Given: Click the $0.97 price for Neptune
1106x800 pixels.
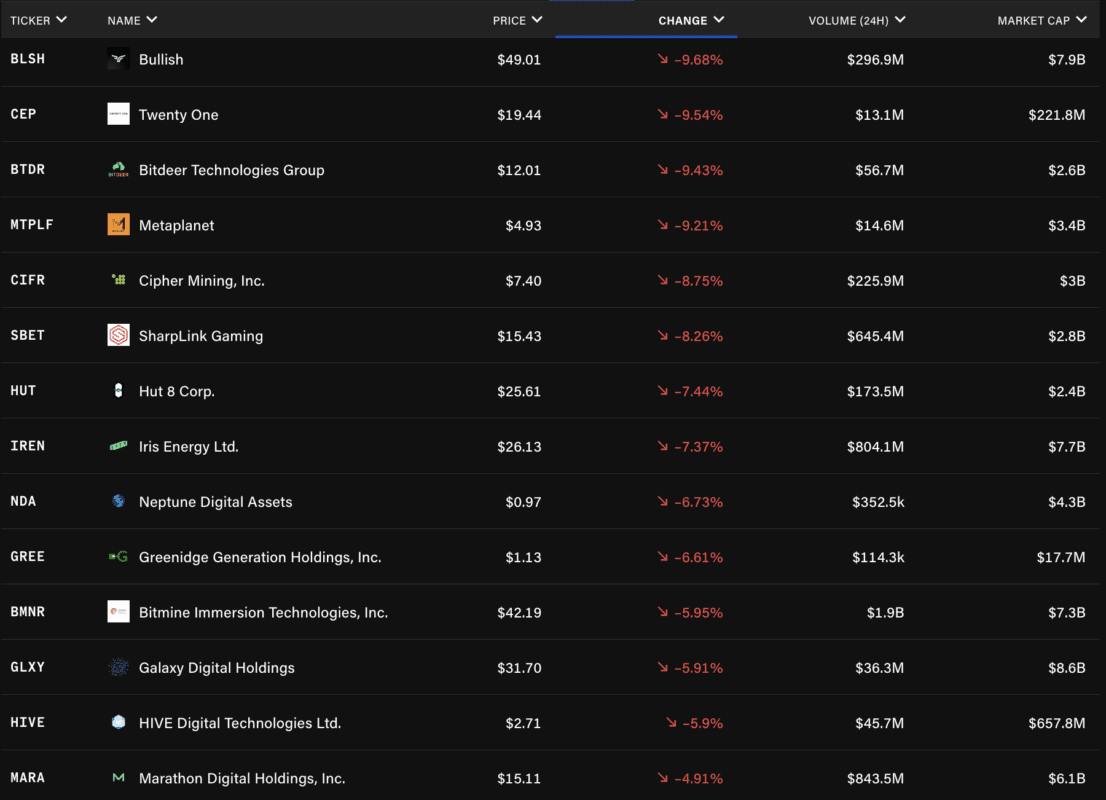Looking at the screenshot, I should point(523,502).
